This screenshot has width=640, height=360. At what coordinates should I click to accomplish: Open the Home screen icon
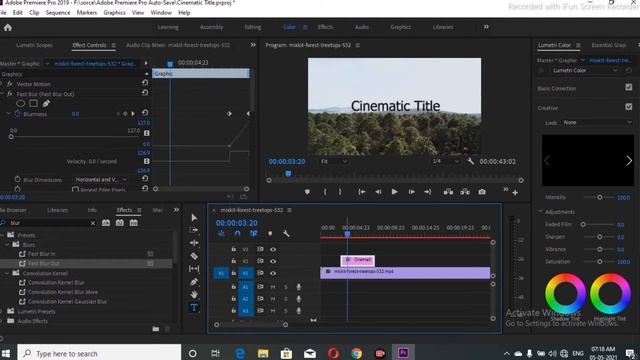[8, 27]
